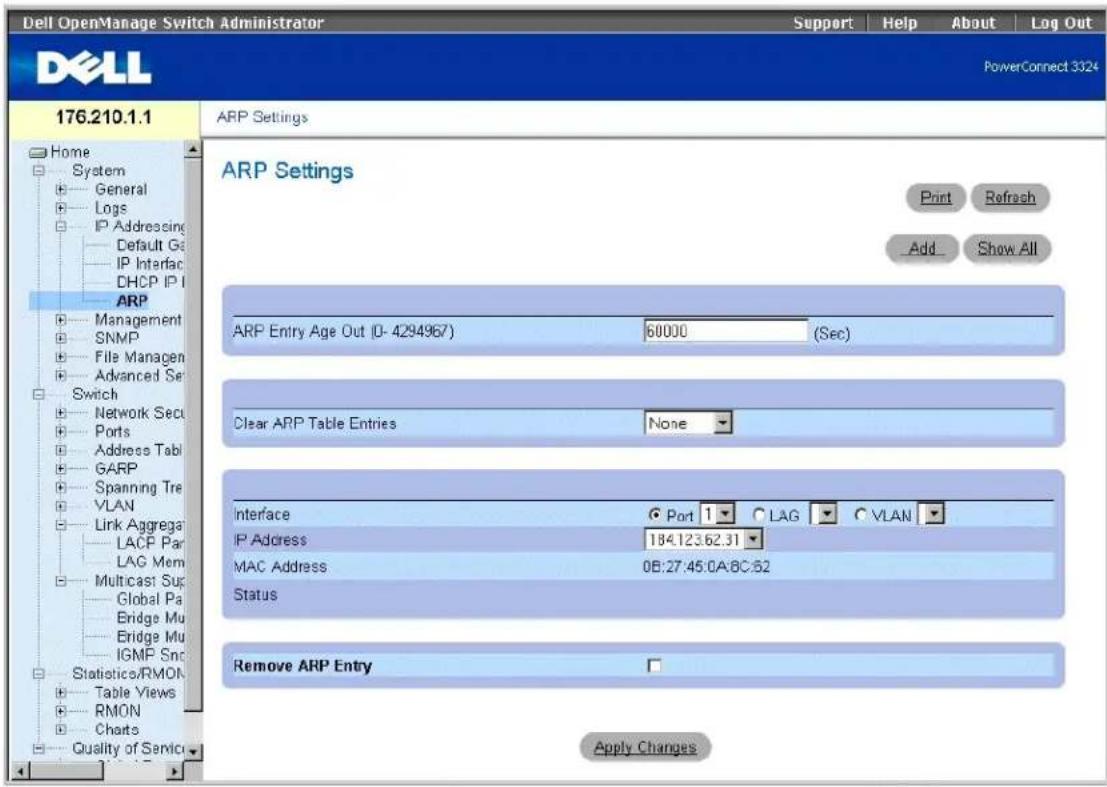Viewport: 1107px width, 787px height.
Task: Open the Home drive icon in tree
Action: click(x=38, y=152)
